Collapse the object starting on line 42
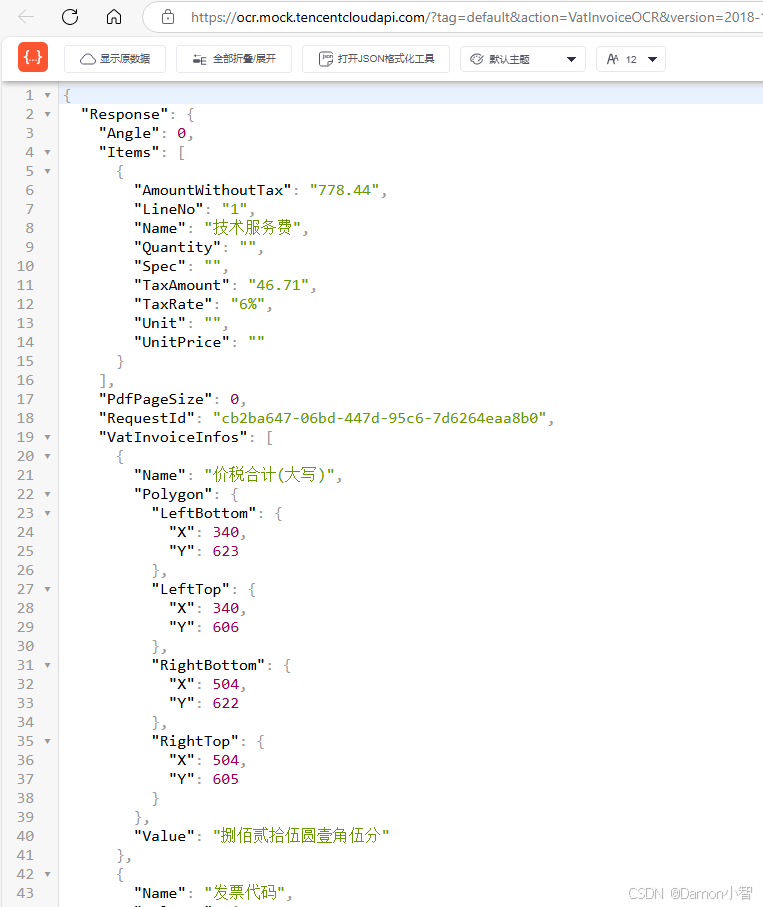 47,875
